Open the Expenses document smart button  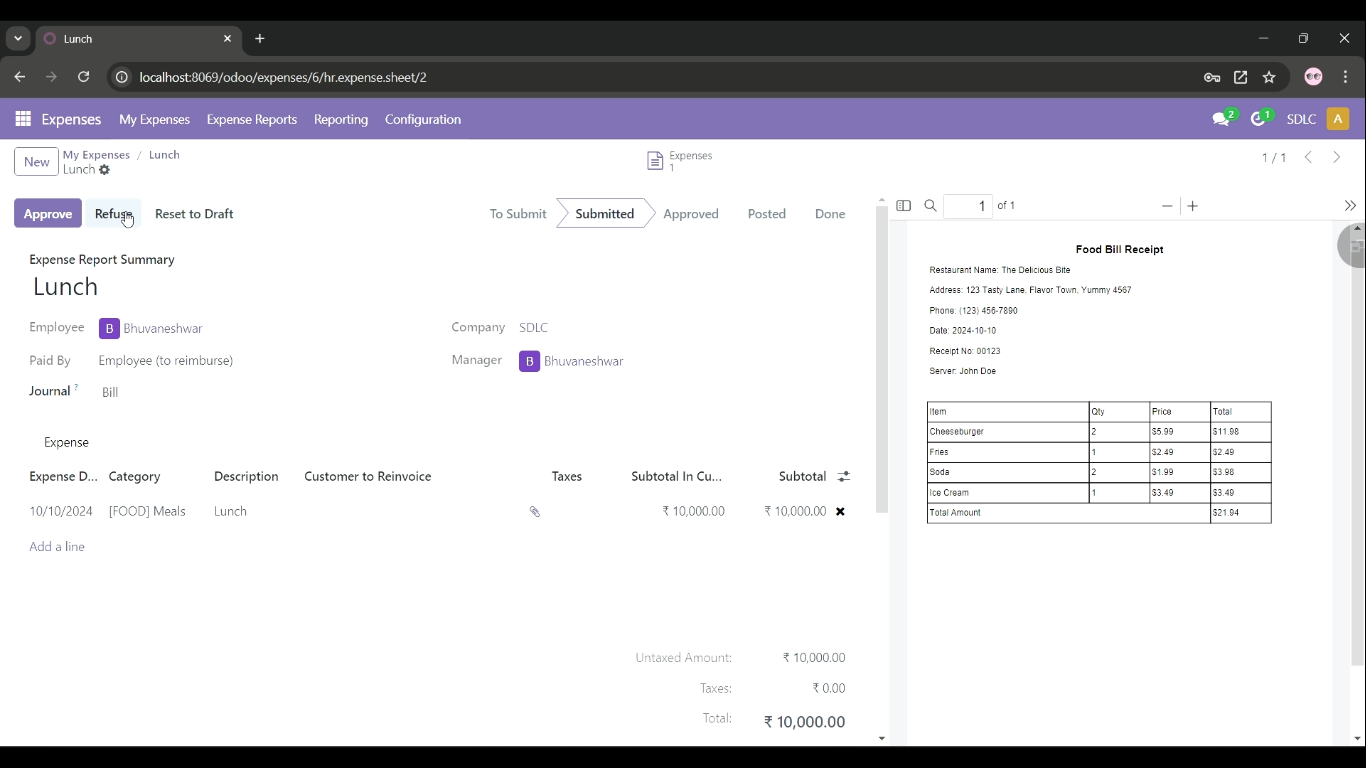click(x=680, y=161)
